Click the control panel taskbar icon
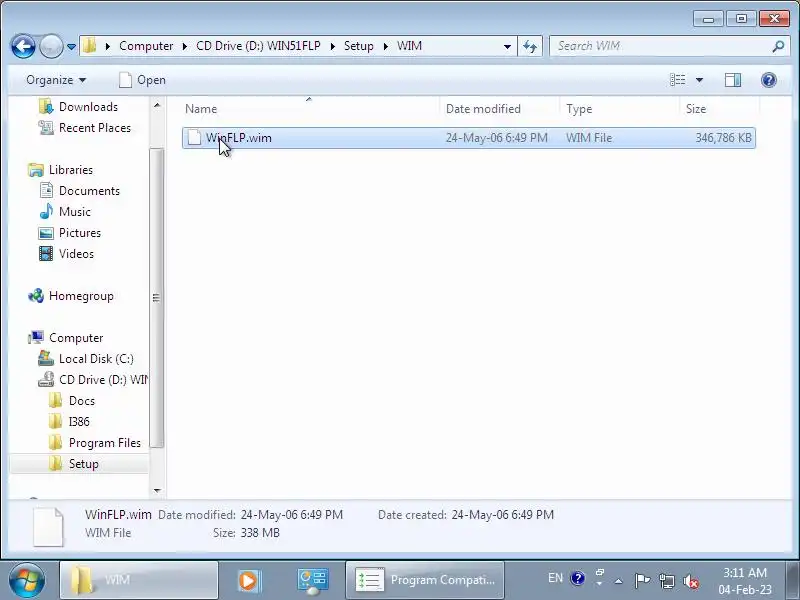The width and height of the screenshot is (800, 600). [313, 581]
